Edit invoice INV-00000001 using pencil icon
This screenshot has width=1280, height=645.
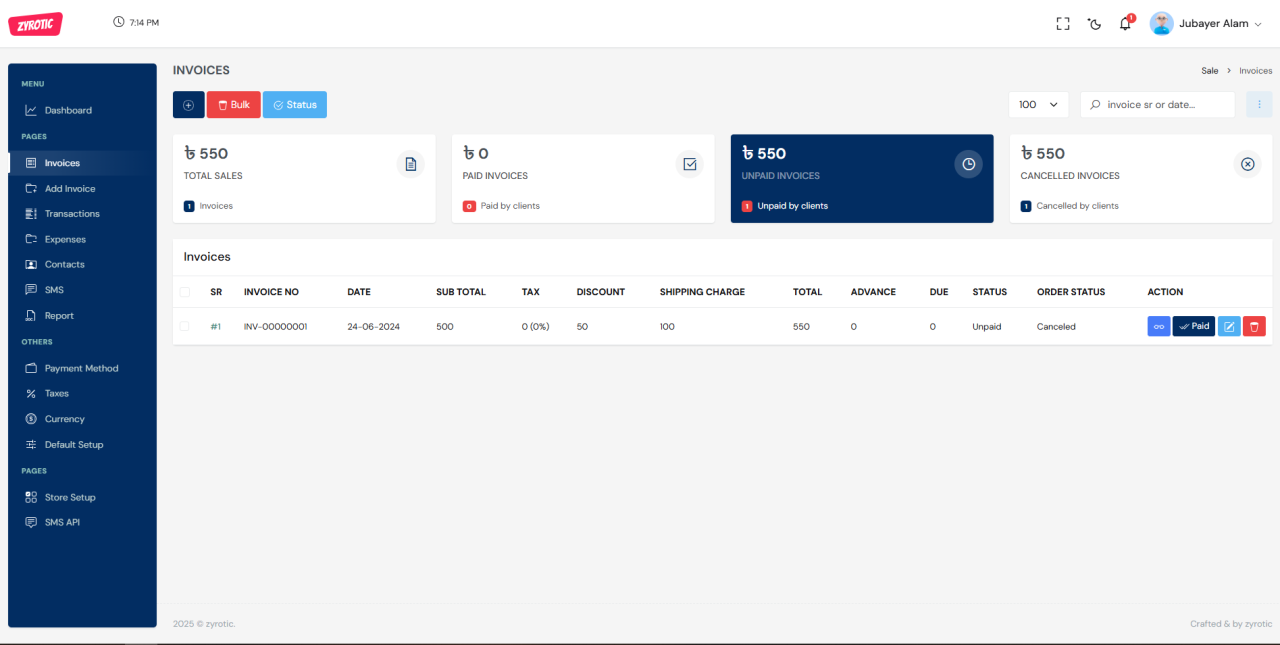click(x=1229, y=326)
